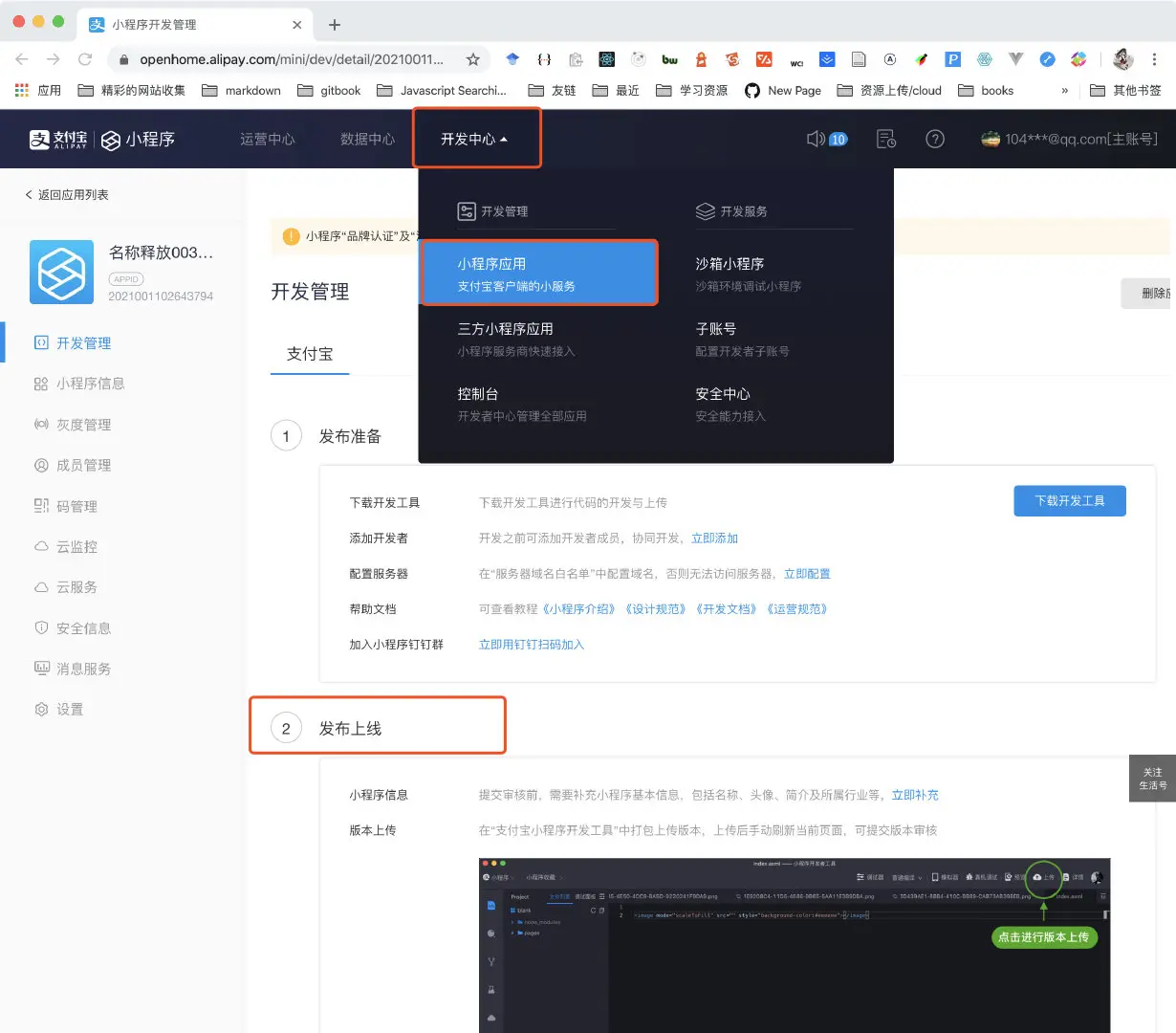Select 小程序应用 menu entry
1176x1033 pixels.
pyautogui.click(x=539, y=274)
